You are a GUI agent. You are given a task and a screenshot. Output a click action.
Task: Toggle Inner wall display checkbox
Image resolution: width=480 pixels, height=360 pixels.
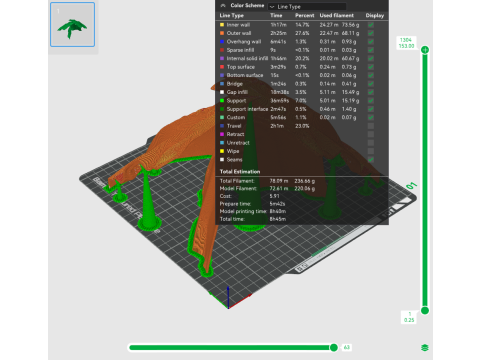tap(371, 25)
